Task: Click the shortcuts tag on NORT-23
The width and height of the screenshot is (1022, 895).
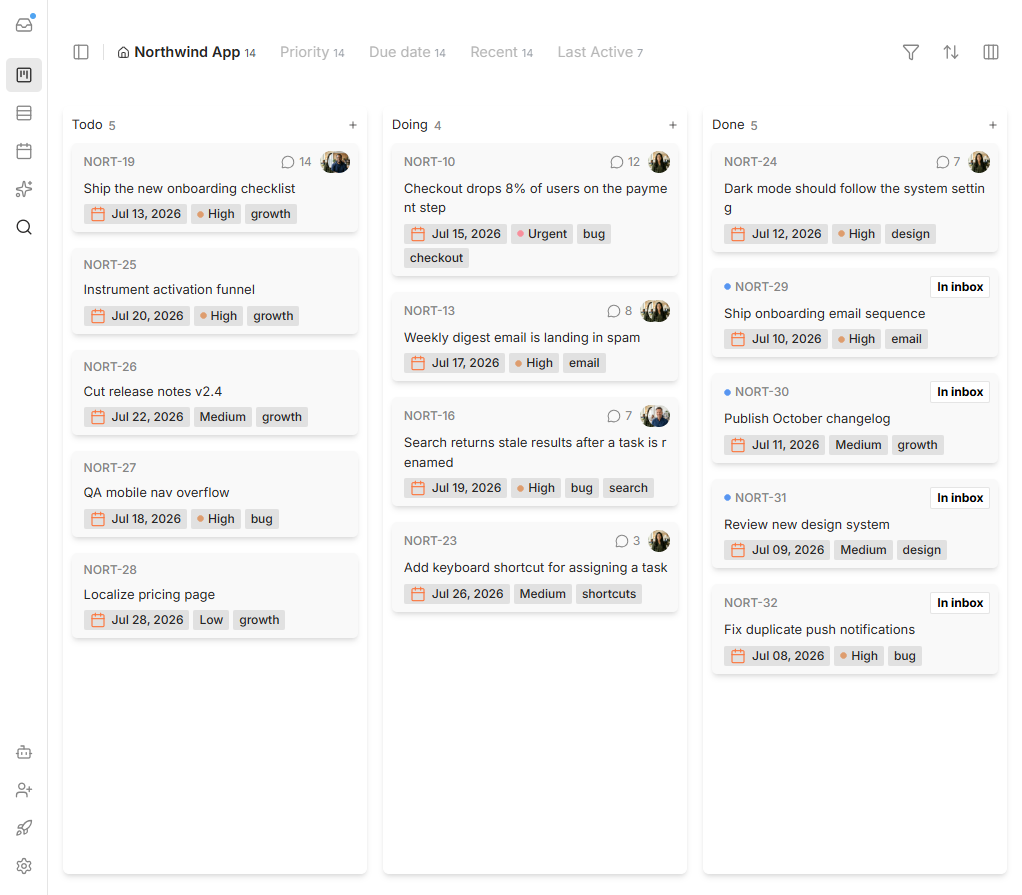Action: [609, 594]
